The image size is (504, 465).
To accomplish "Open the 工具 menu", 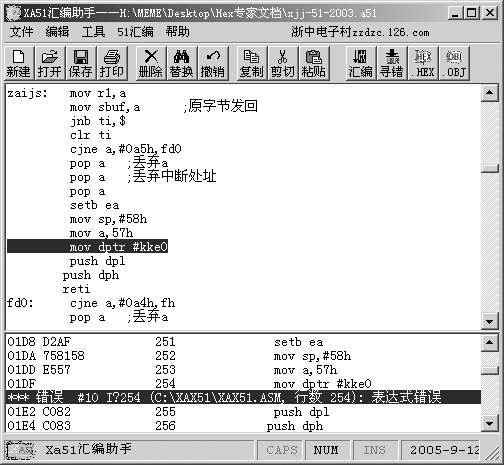I will click(x=93, y=32).
